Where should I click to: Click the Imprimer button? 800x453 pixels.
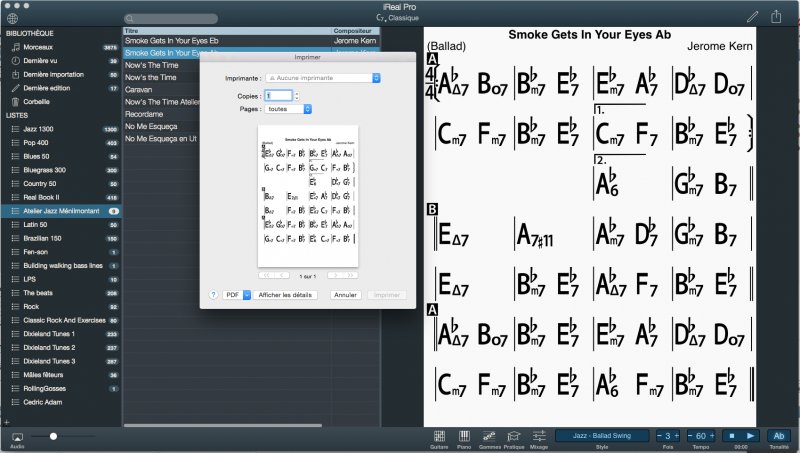tap(387, 295)
